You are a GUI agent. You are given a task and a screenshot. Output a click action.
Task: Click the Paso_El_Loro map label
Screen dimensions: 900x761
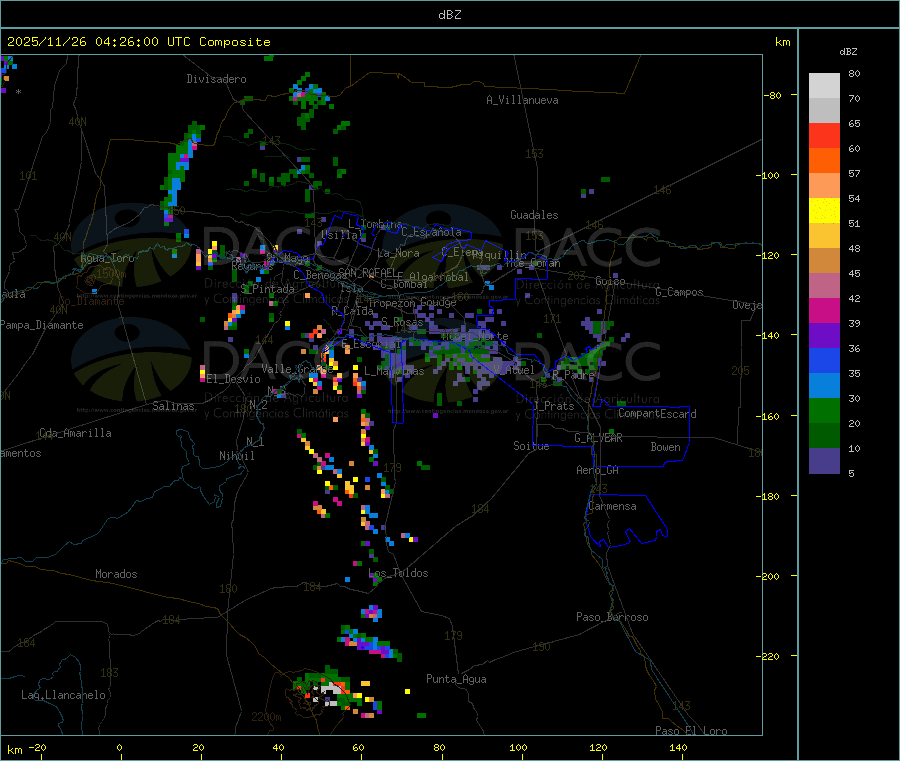point(691,731)
